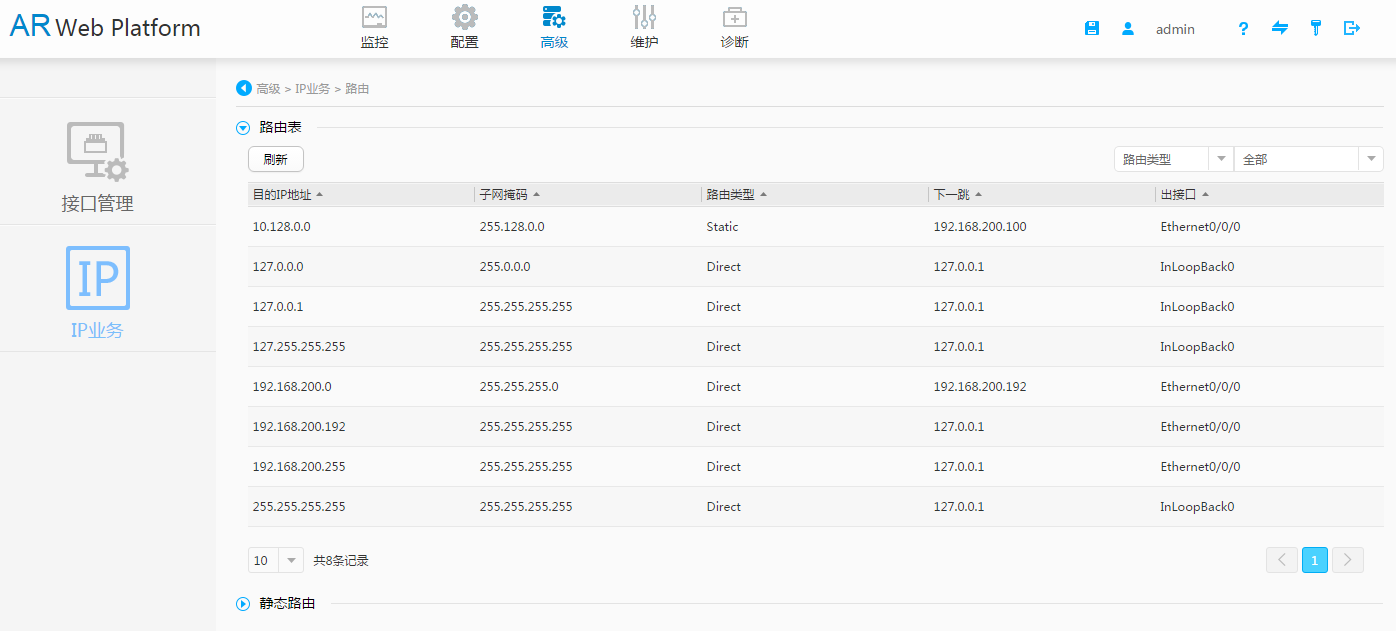Go to page 1 in pagination
The image size is (1396, 631).
[x=1315, y=560]
